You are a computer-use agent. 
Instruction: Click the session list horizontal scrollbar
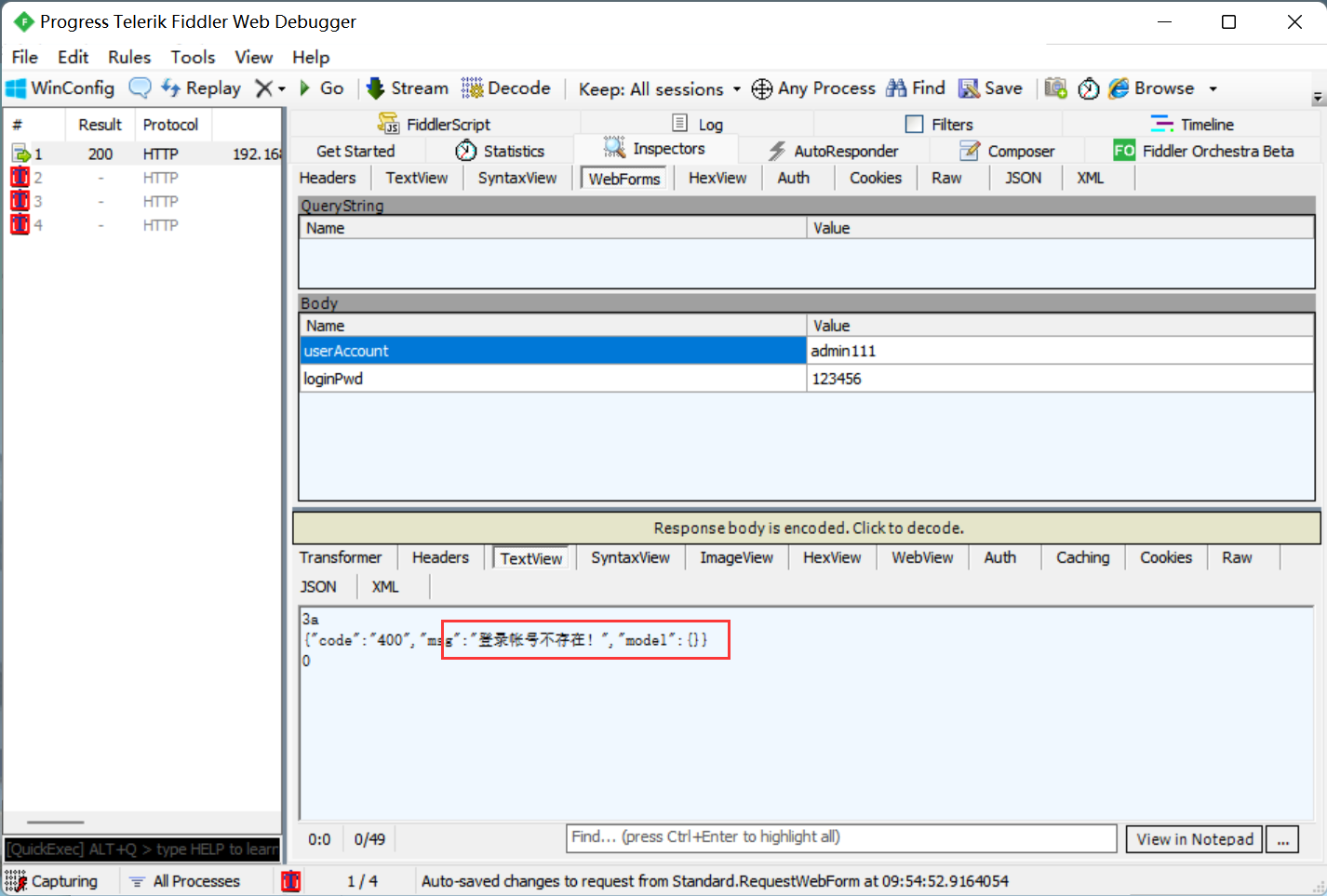click(x=55, y=822)
